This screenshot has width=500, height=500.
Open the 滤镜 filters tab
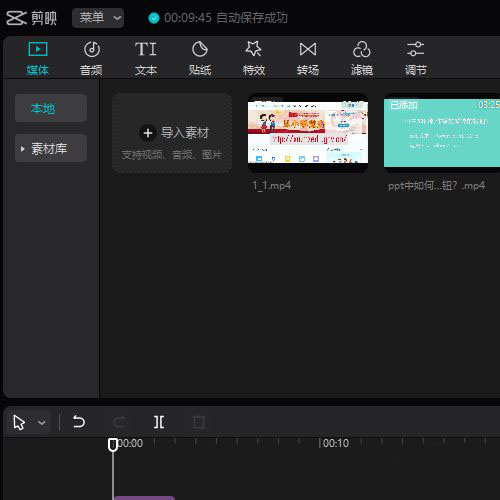(x=362, y=58)
